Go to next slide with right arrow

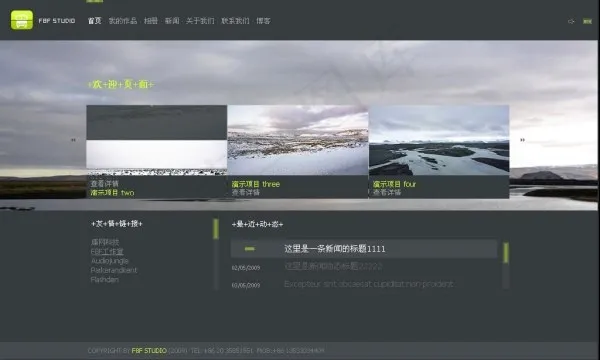[522, 140]
